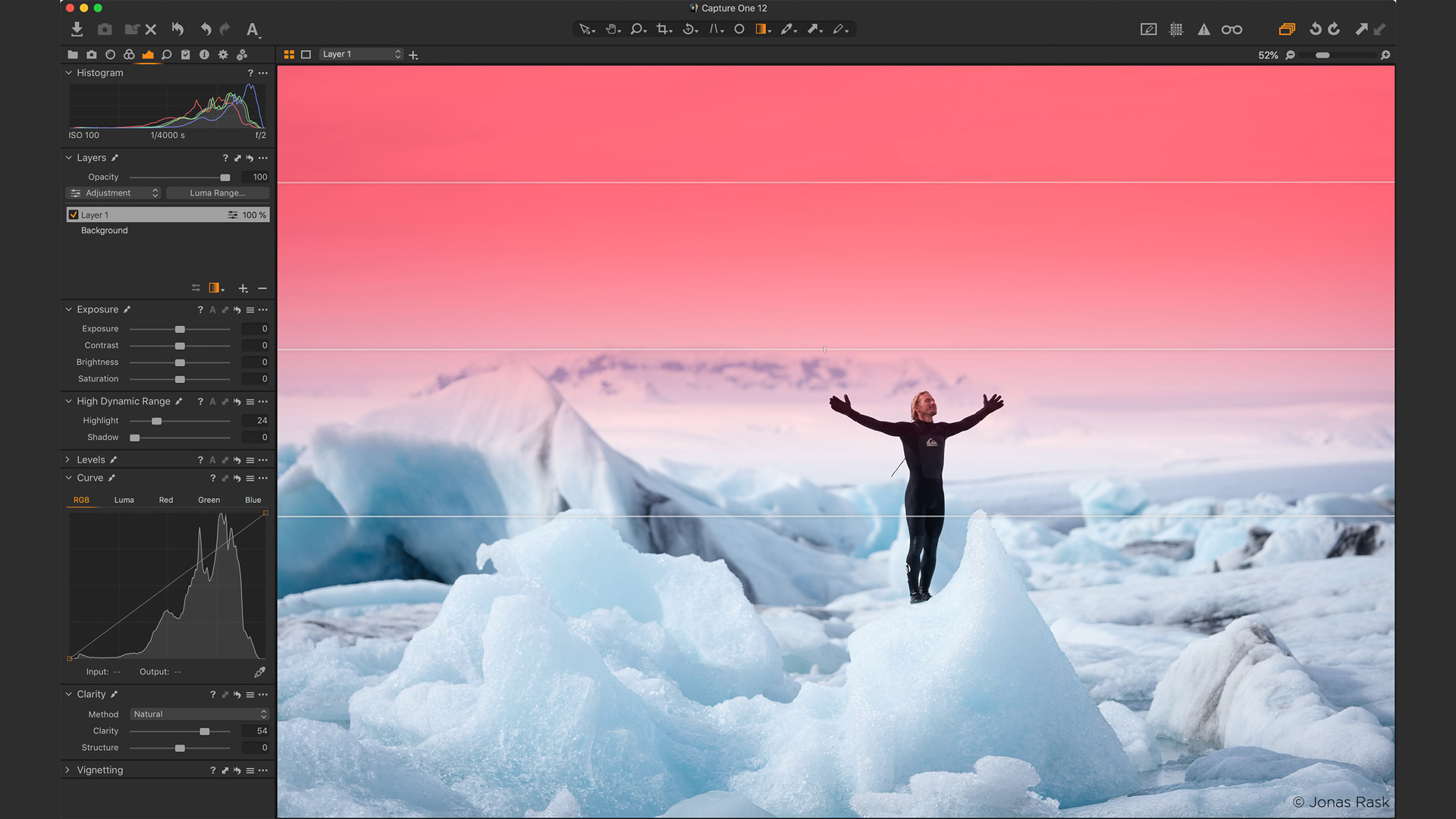Pick the Keystone correction tool
The height and width of the screenshot is (819, 1456).
pyautogui.click(x=714, y=29)
